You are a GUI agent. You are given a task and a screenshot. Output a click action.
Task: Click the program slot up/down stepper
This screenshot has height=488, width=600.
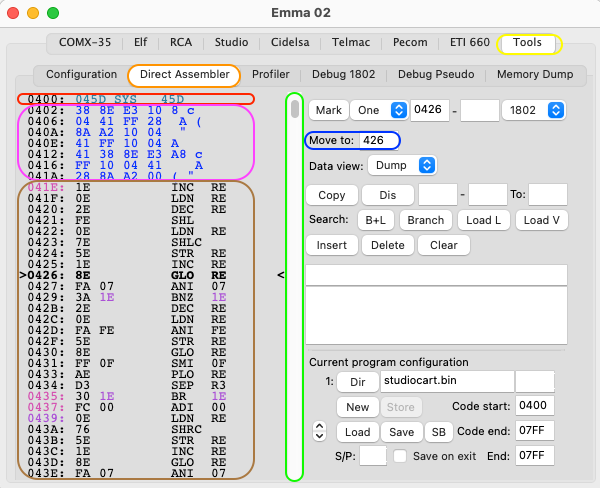pyautogui.click(x=320, y=431)
